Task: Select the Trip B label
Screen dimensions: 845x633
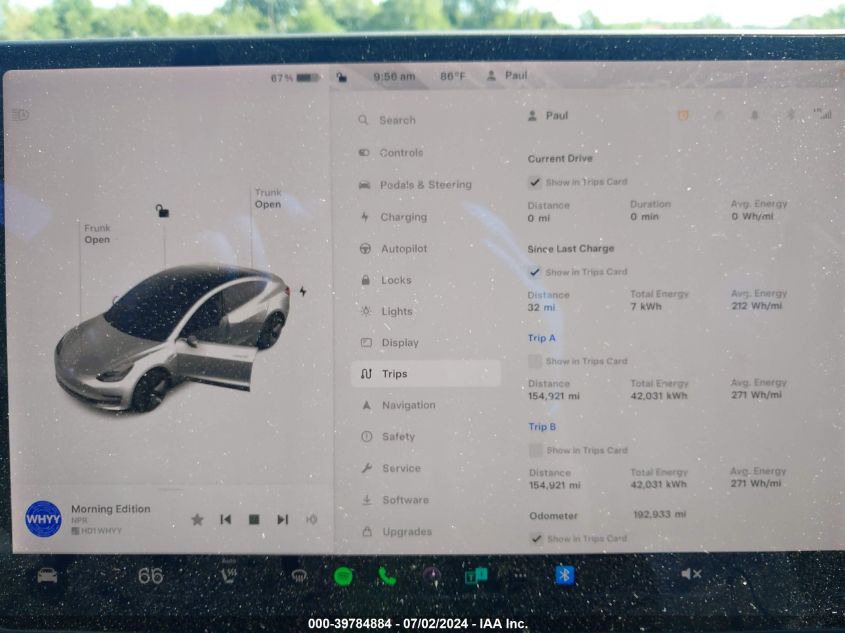Action: [540, 426]
